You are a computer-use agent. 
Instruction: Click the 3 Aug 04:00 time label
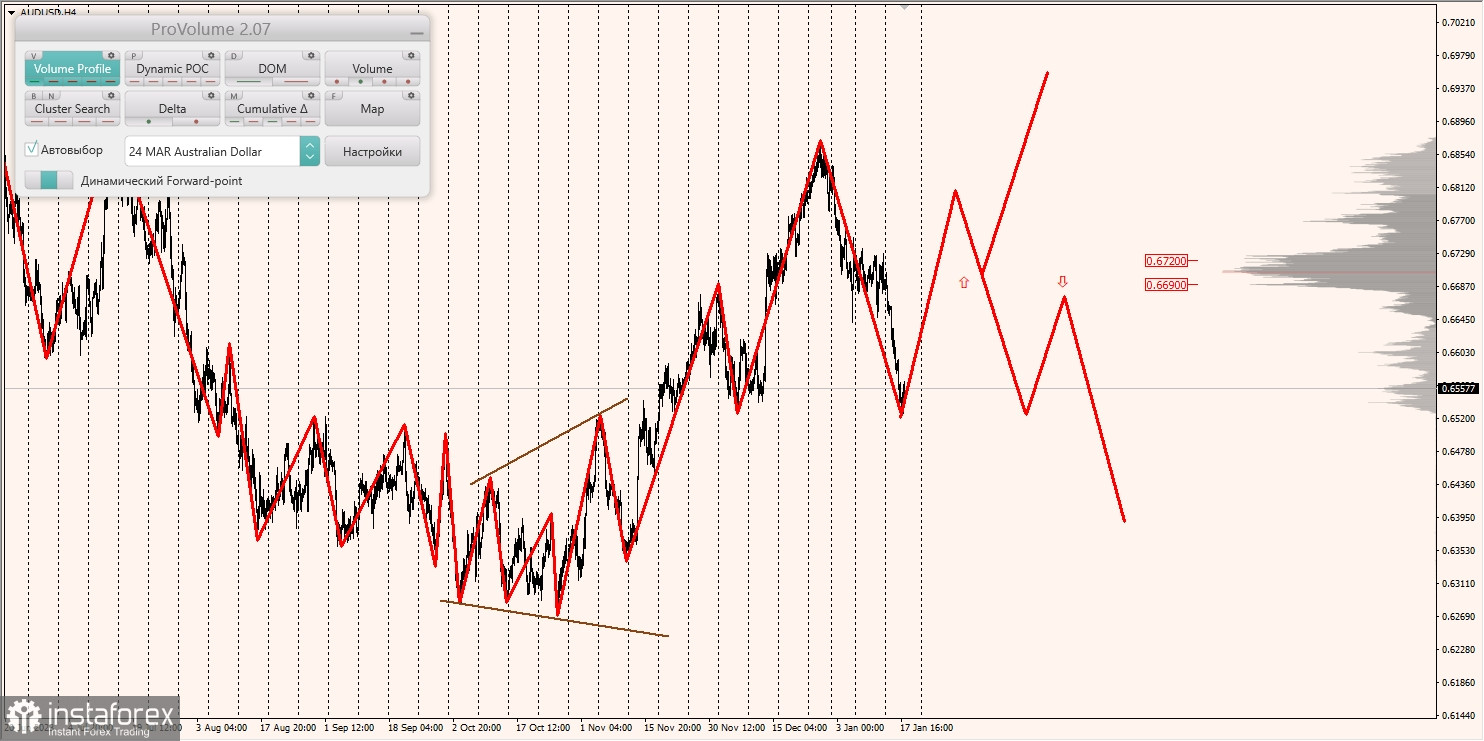pyautogui.click(x=222, y=728)
